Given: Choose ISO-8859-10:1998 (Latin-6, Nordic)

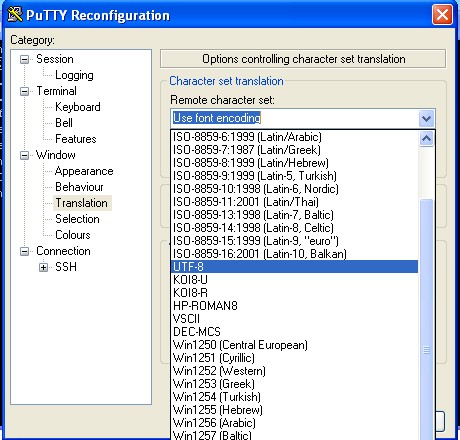Looking at the screenshot, I should (x=295, y=189).
